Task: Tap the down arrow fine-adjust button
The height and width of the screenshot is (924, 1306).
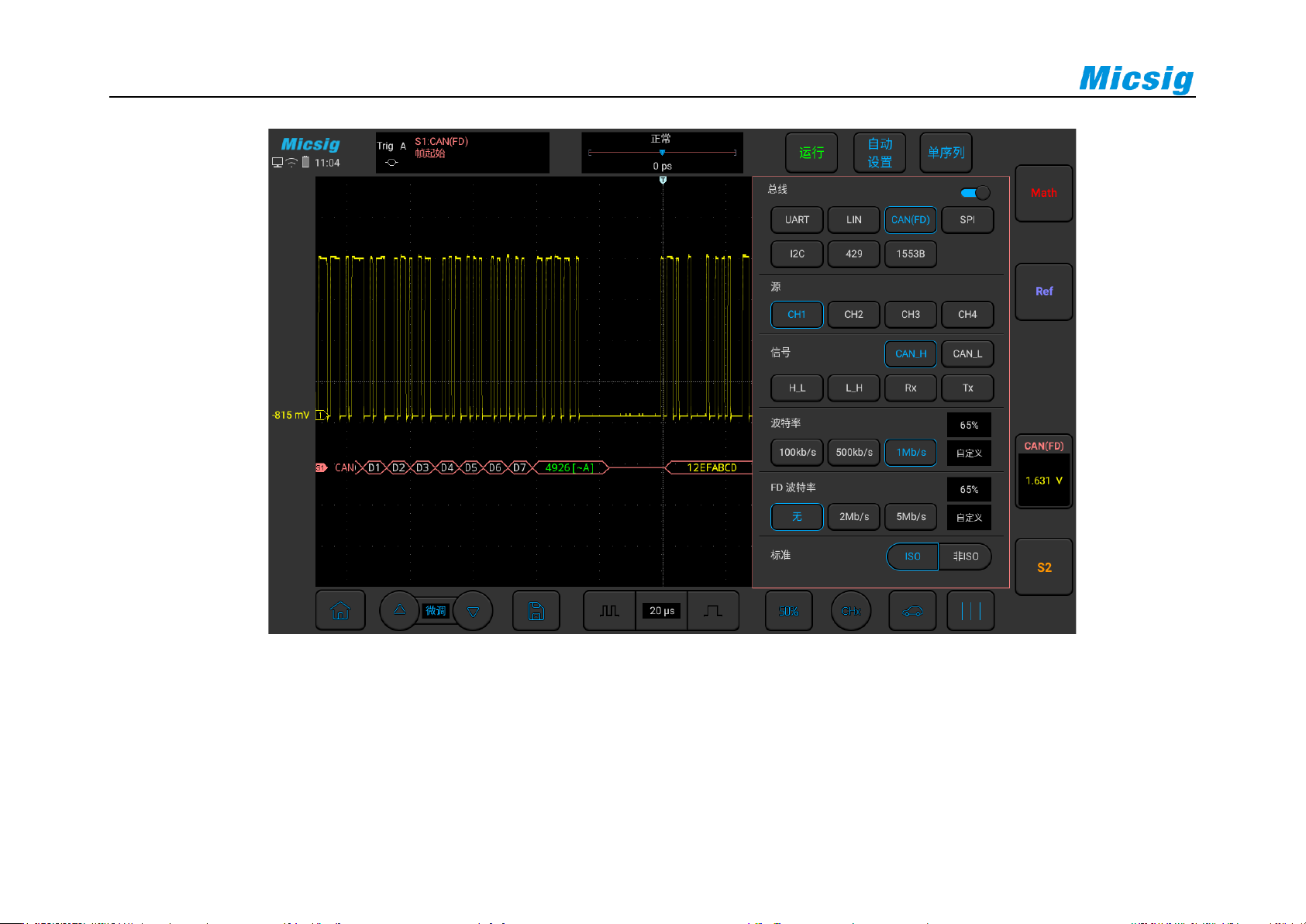Action: [473, 611]
